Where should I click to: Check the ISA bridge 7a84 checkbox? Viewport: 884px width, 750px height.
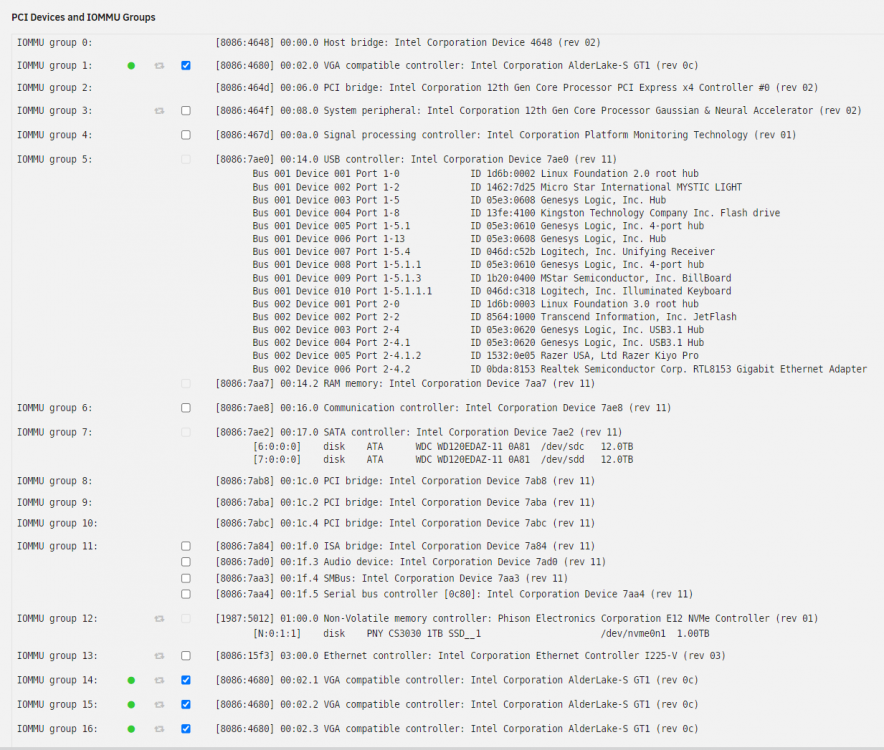point(186,546)
